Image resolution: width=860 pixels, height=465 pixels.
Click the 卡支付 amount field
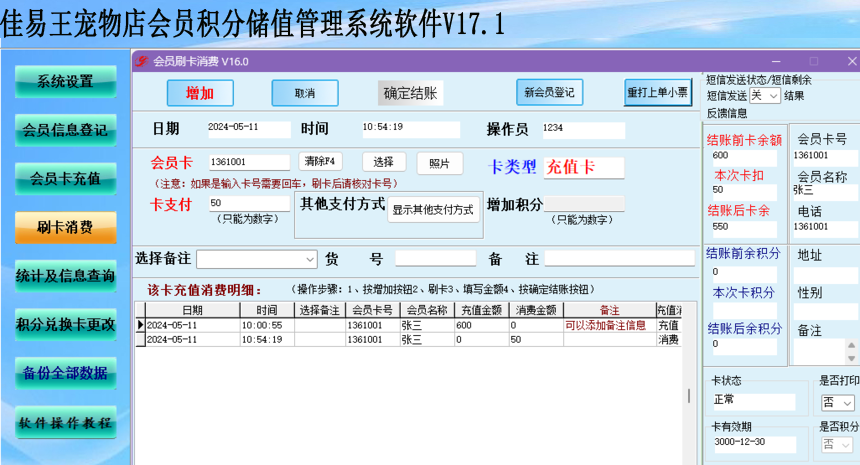pyautogui.click(x=250, y=203)
